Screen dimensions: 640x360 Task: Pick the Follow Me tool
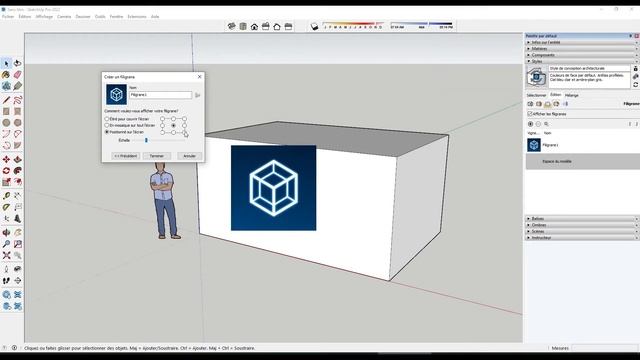tap(18, 171)
